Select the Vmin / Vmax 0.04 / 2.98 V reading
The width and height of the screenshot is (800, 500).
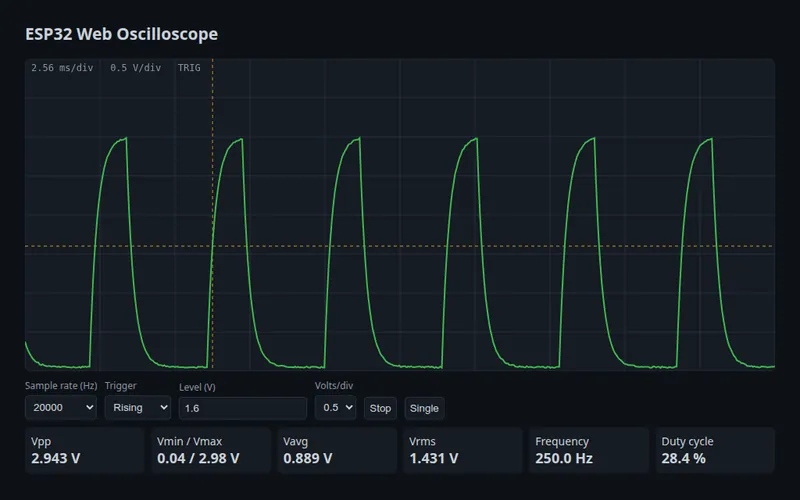(211, 451)
